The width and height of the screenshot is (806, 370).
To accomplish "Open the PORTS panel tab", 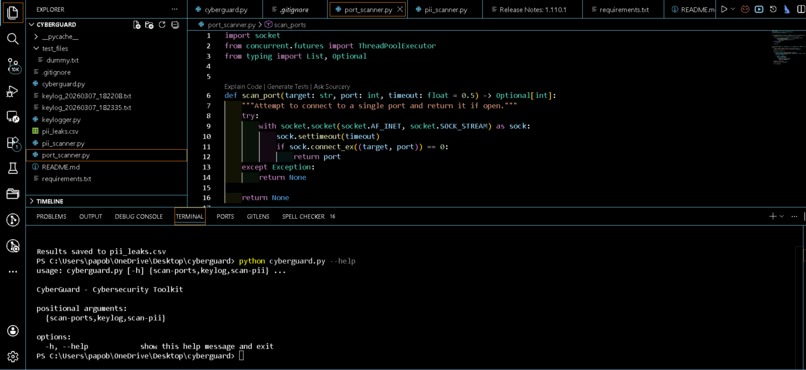I will [225, 216].
